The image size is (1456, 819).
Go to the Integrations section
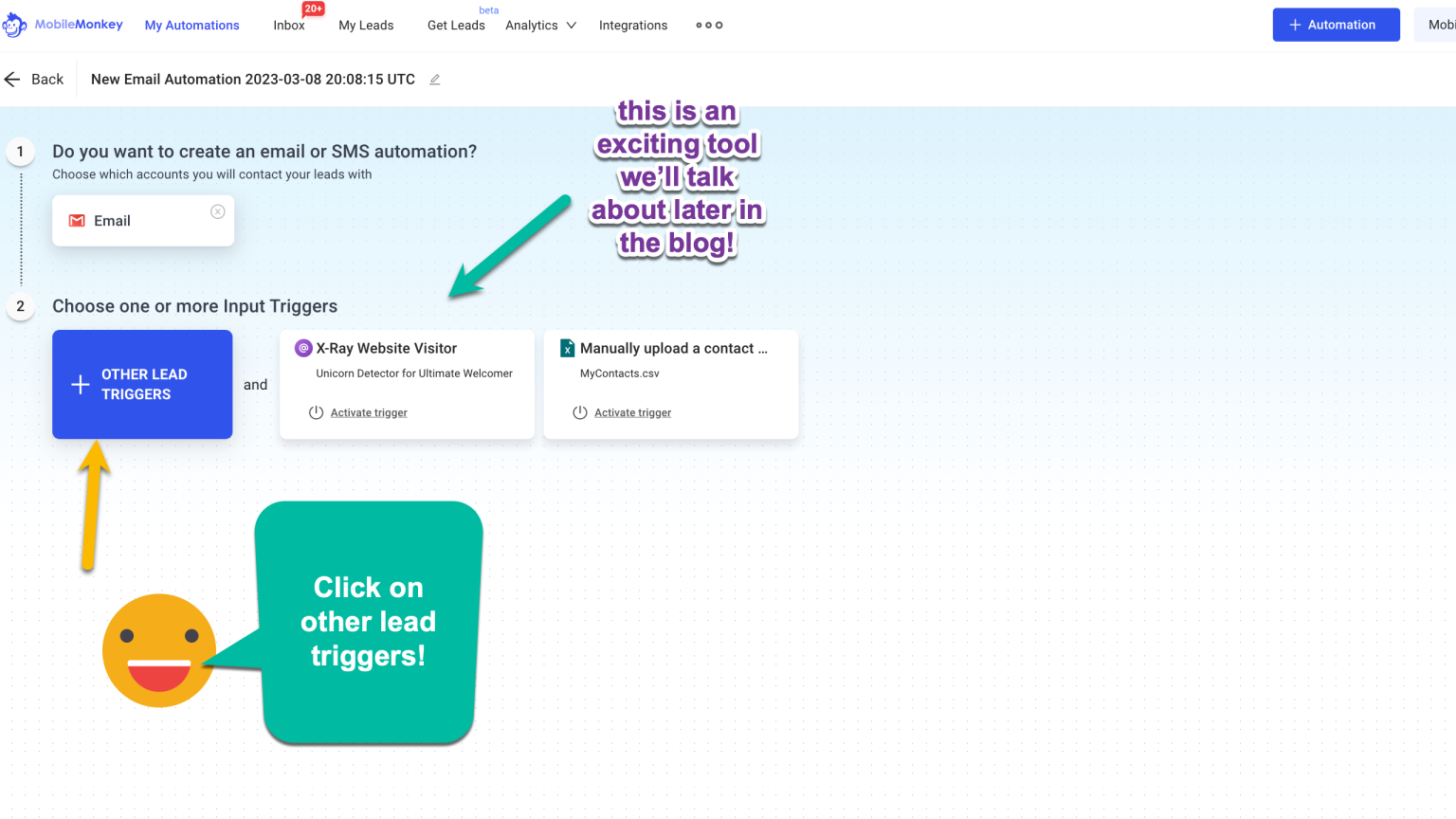[x=632, y=26]
